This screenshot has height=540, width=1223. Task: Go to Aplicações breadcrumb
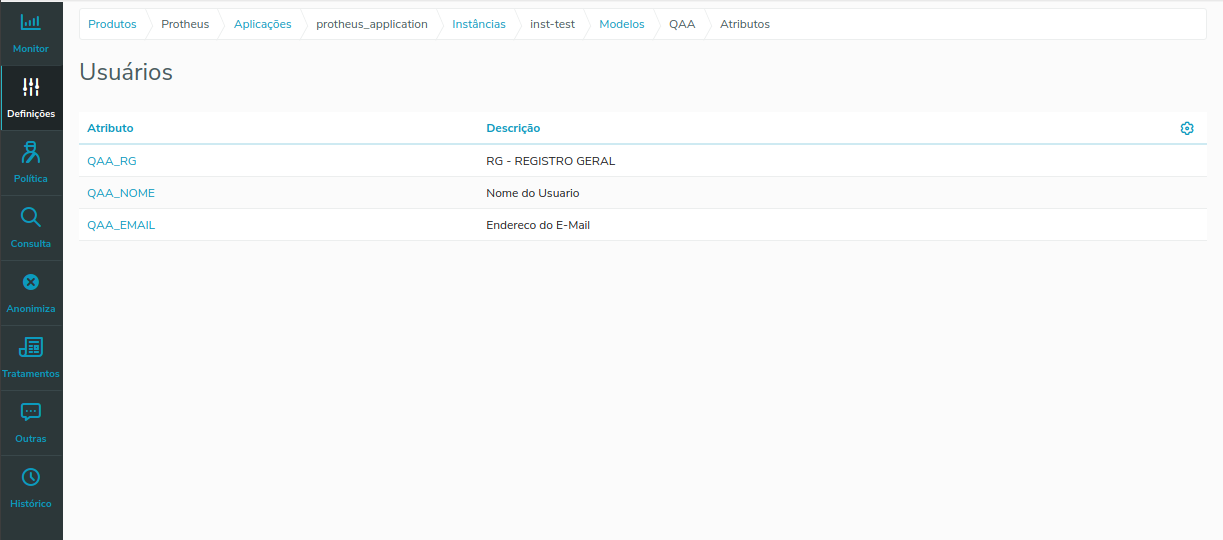263,24
